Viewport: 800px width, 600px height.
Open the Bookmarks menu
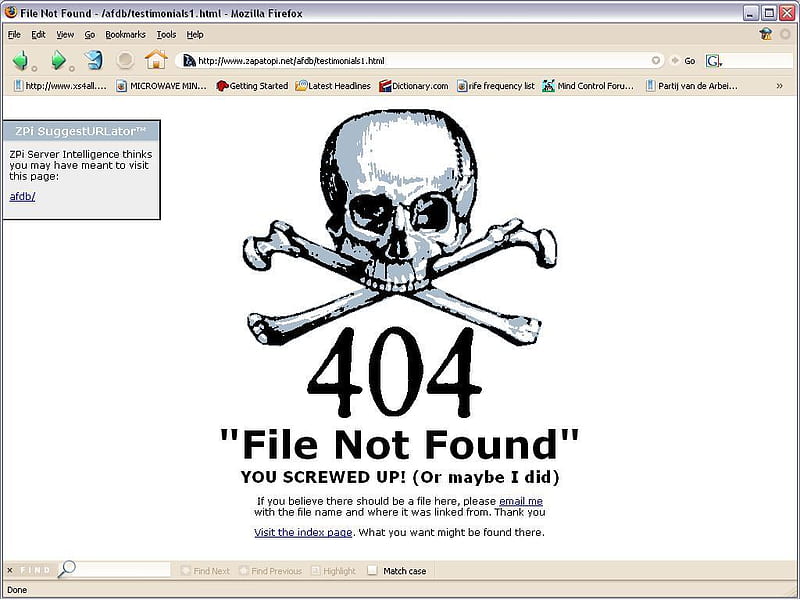(x=125, y=35)
